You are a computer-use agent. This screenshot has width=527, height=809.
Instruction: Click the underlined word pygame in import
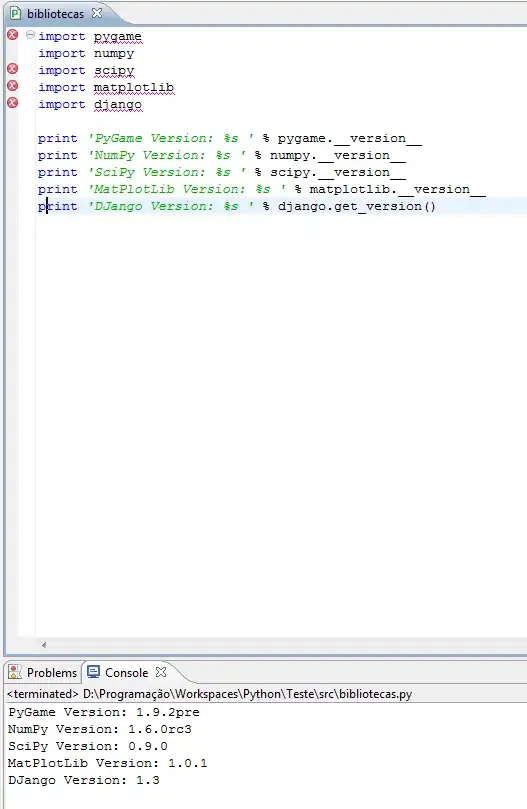[118, 37]
